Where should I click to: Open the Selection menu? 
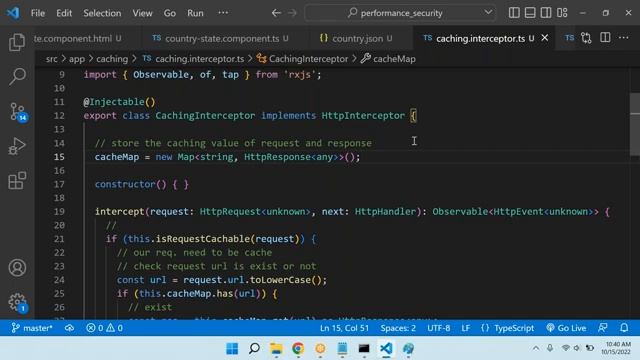click(102, 13)
